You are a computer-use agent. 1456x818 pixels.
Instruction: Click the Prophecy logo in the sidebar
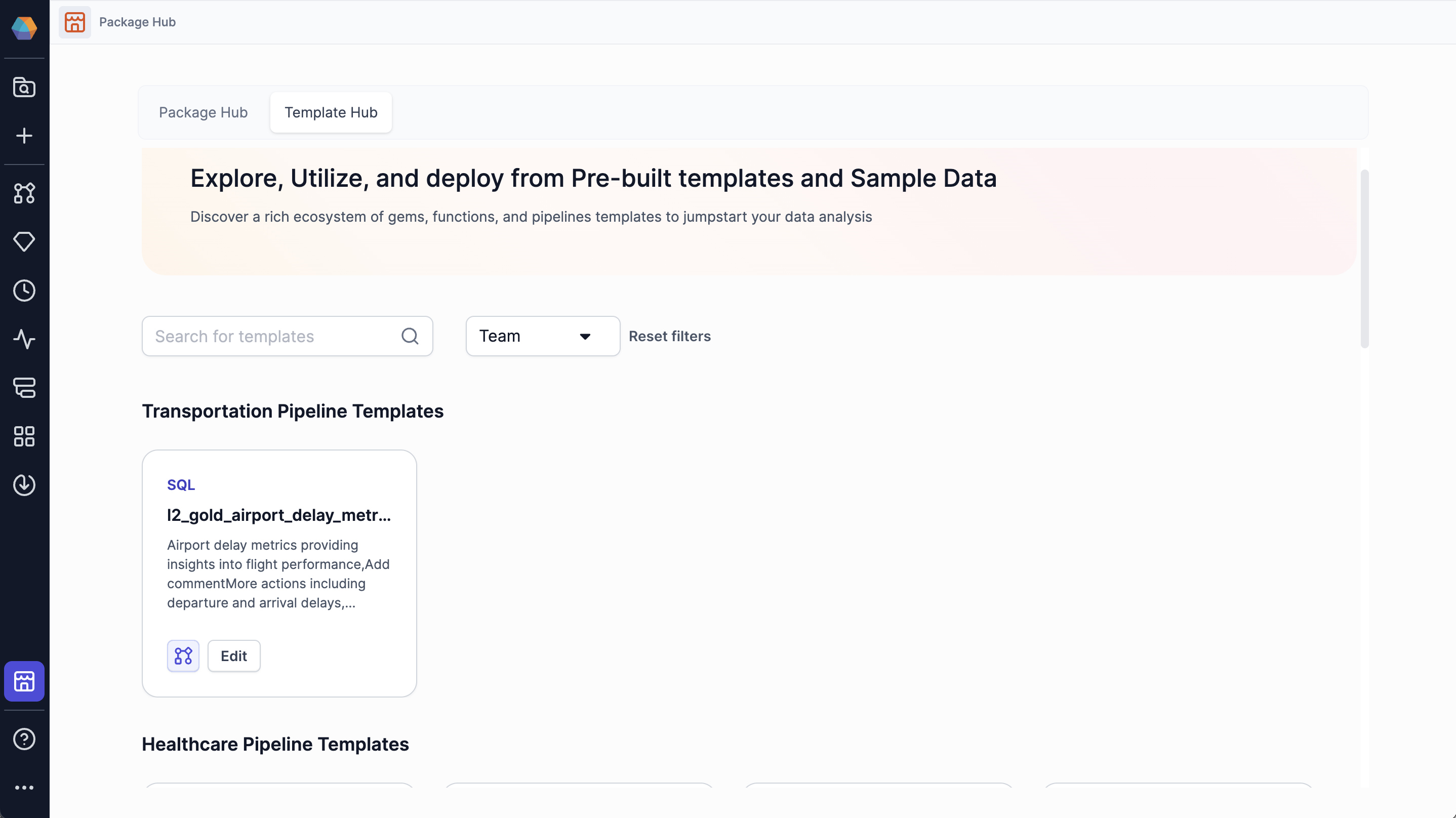pyautogui.click(x=24, y=28)
